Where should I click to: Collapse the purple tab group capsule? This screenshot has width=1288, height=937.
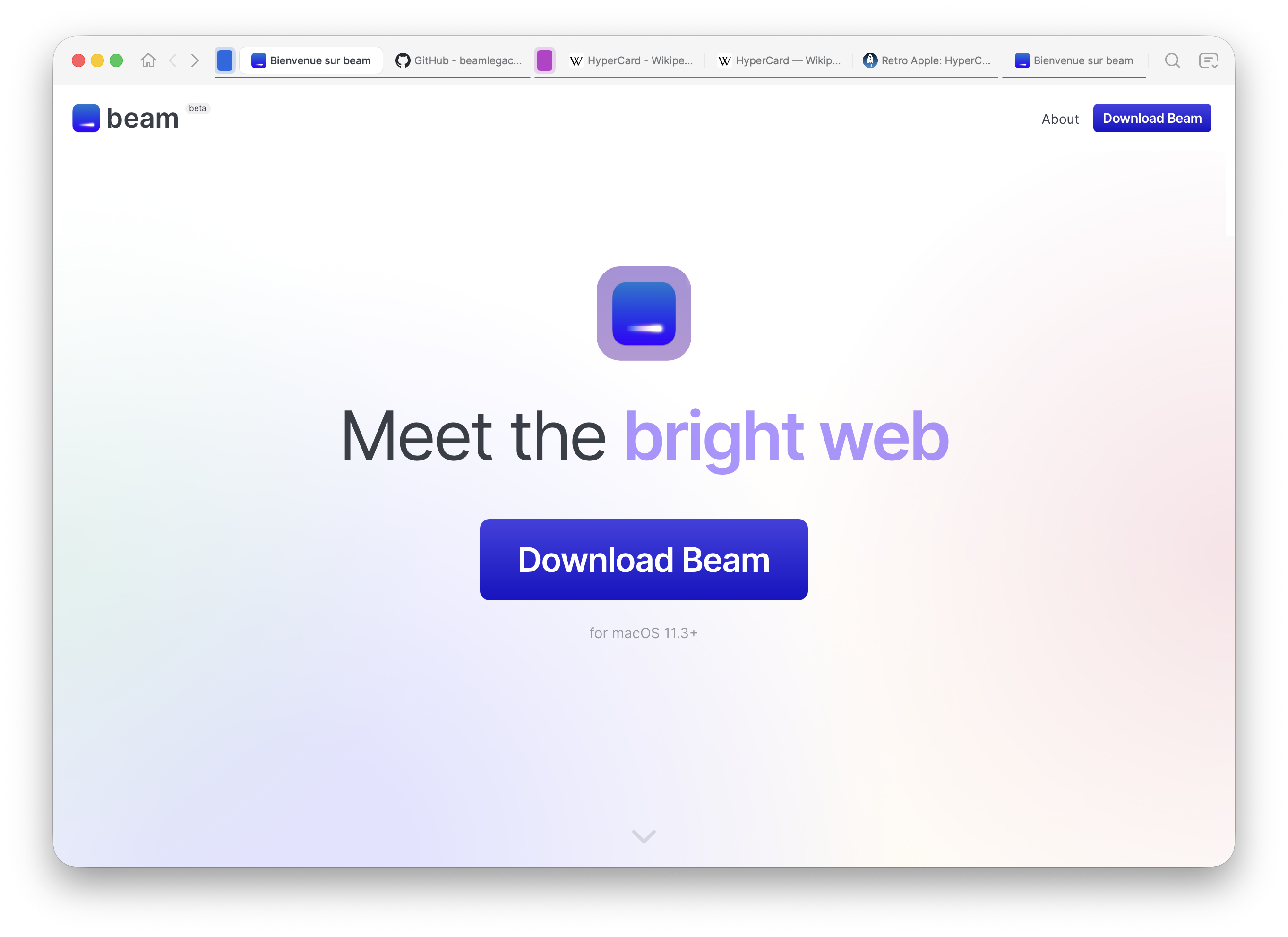pos(545,60)
